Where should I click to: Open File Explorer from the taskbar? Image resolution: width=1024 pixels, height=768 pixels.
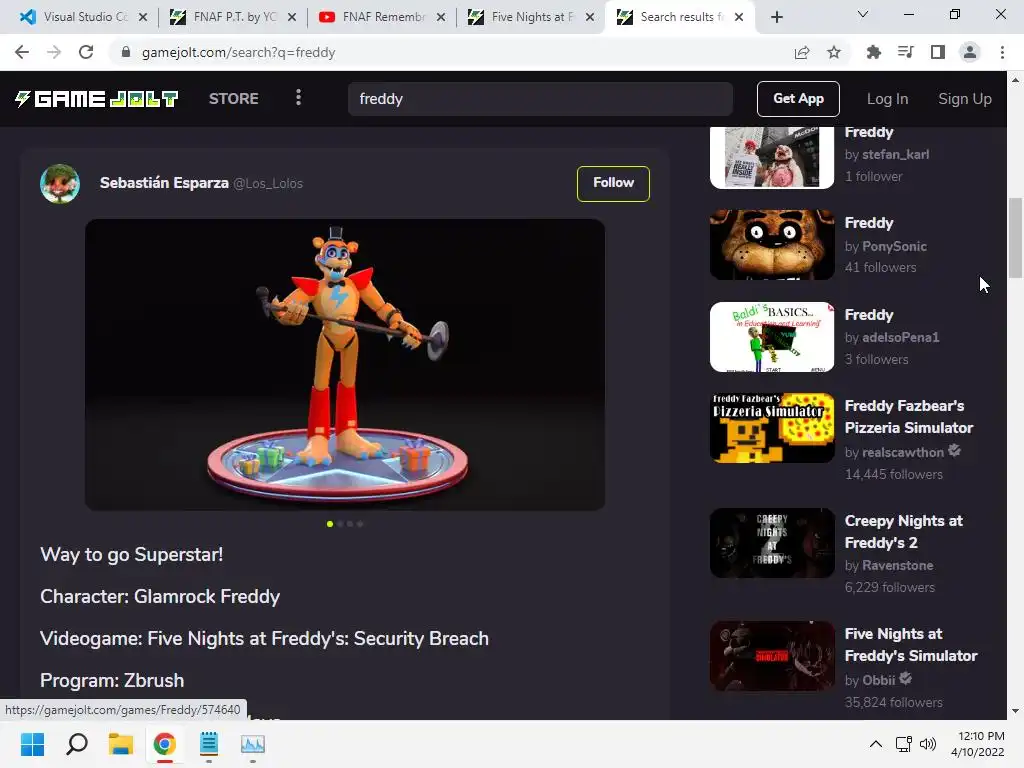click(121, 744)
